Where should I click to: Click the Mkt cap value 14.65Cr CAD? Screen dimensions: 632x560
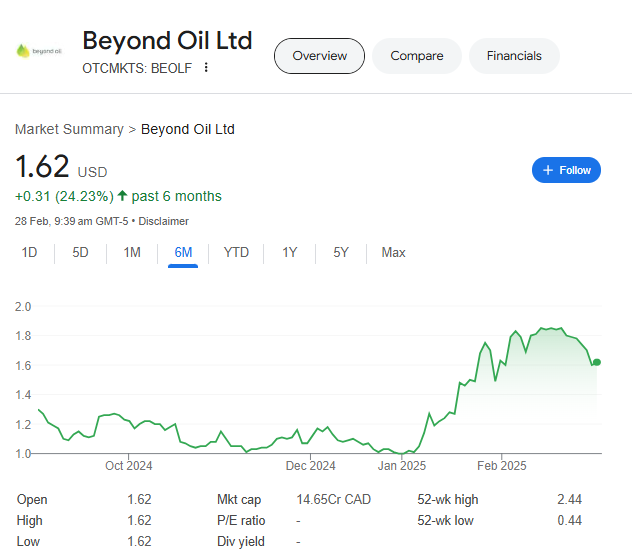[x=333, y=499]
